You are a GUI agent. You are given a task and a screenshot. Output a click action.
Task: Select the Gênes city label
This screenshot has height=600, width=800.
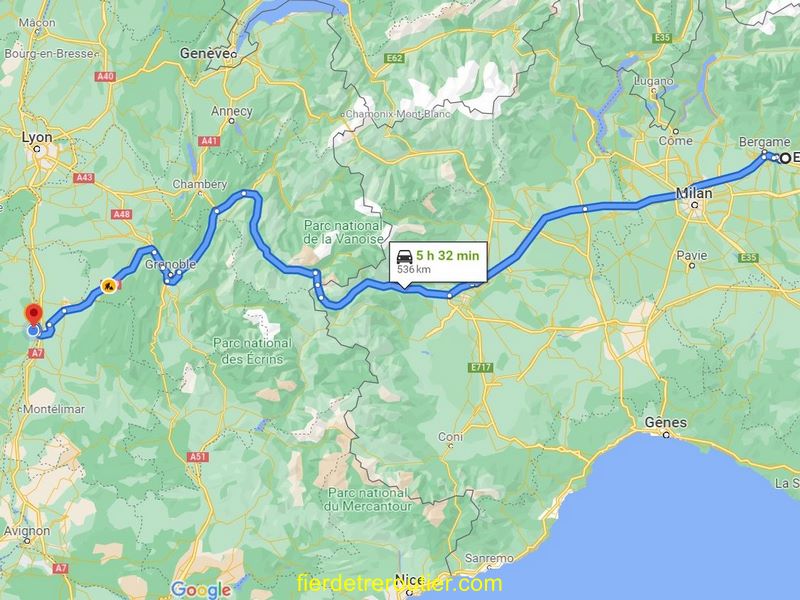pyautogui.click(x=666, y=422)
